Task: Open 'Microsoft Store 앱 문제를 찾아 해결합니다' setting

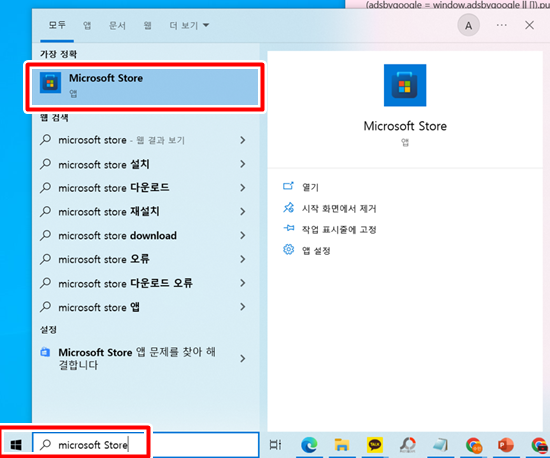Action: click(x=137, y=358)
